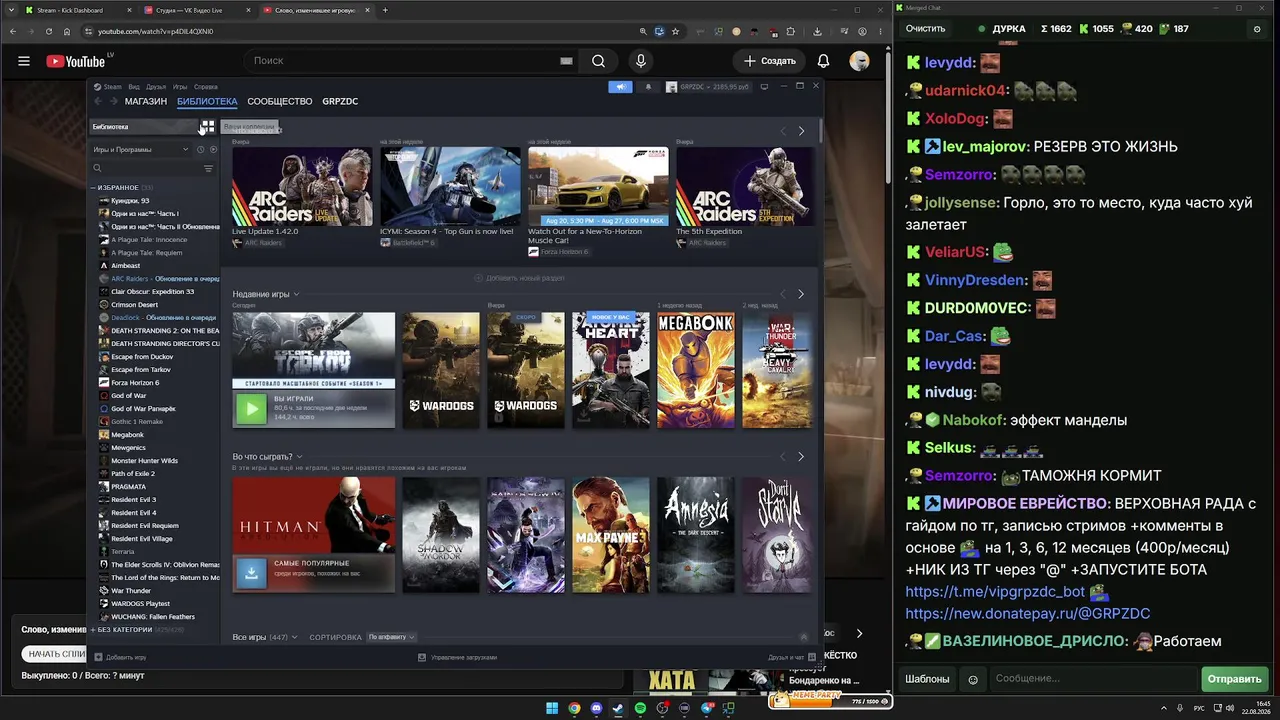The width and height of the screenshot is (1280, 720).
Task: Open the Игры menu in Steam
Action: [180, 87]
